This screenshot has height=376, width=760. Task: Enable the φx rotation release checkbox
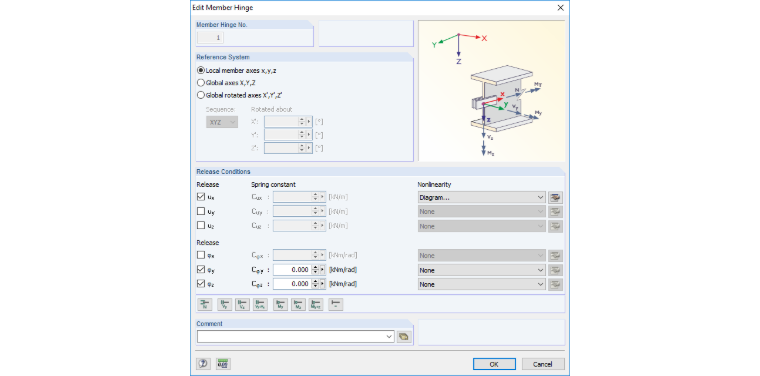point(201,255)
